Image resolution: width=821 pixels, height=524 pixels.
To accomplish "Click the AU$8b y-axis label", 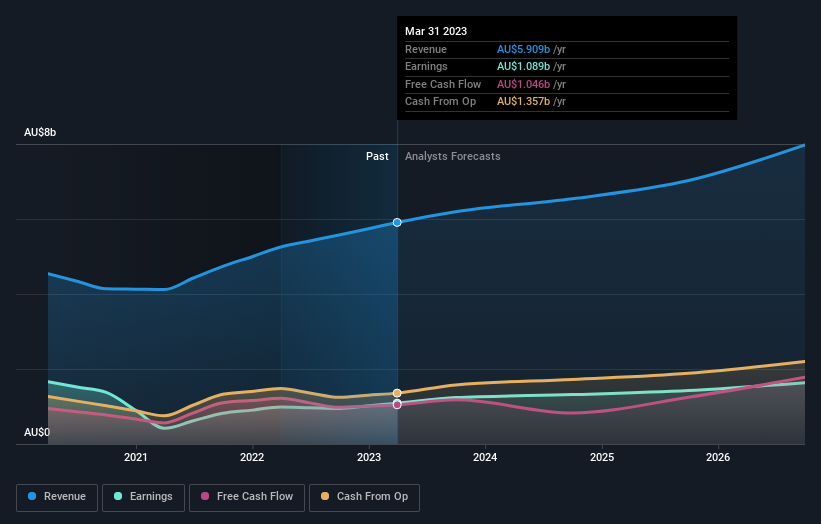I will 40,132.
